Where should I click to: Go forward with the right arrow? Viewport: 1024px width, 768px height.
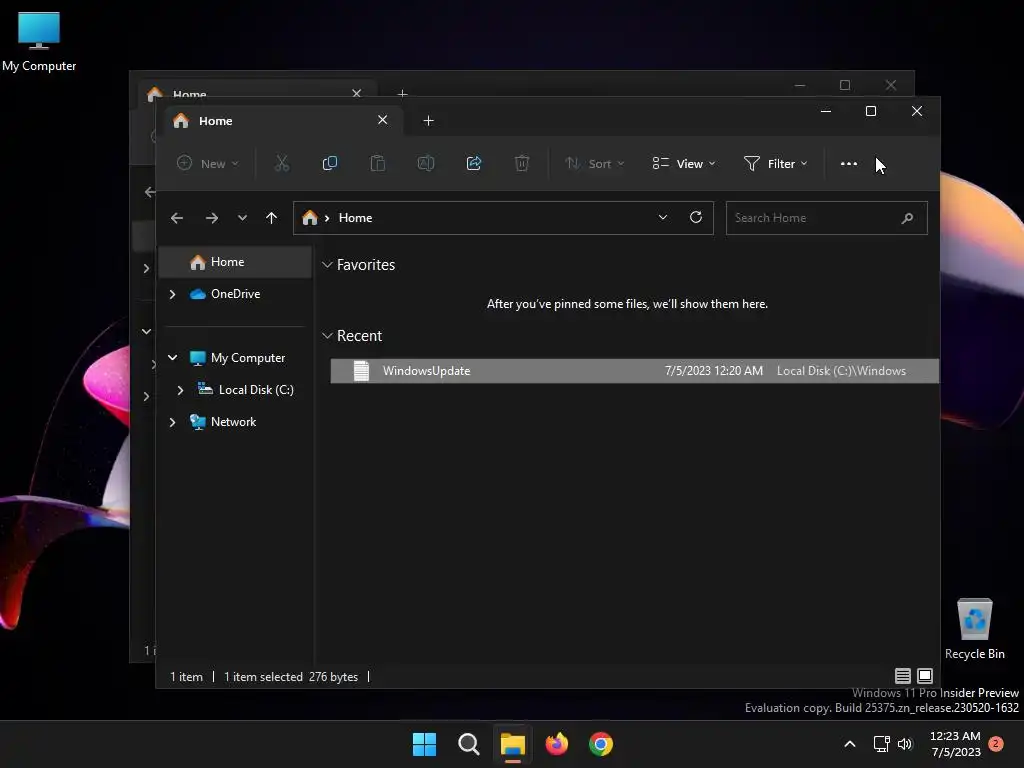[x=212, y=218]
